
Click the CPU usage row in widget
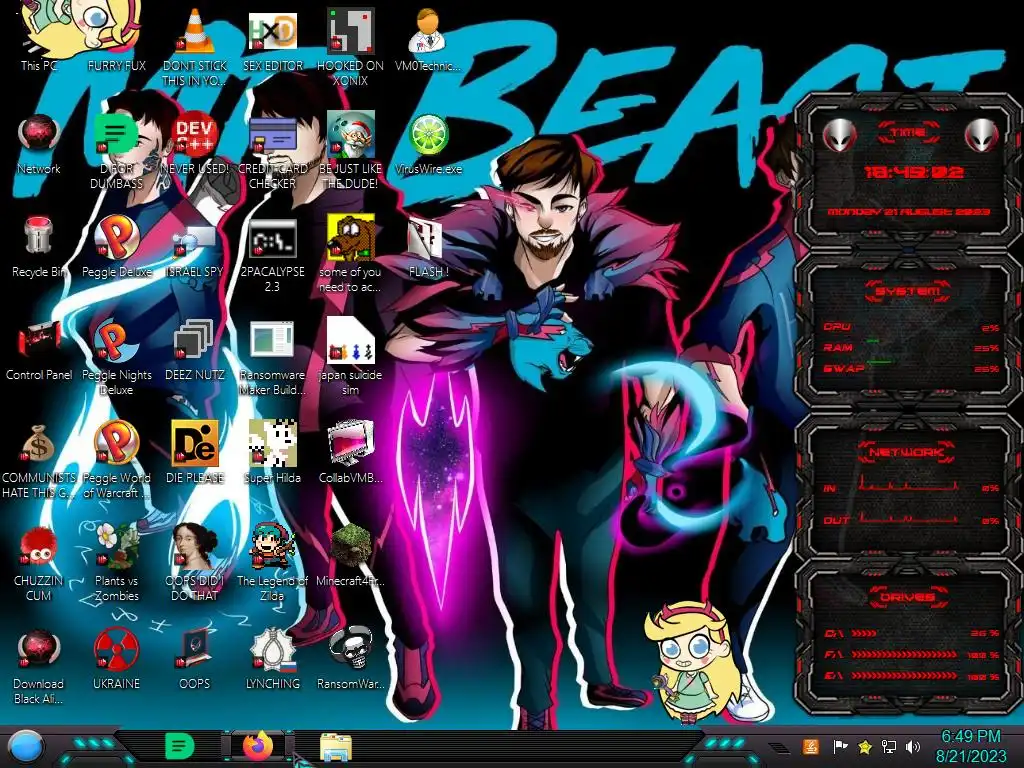point(911,327)
